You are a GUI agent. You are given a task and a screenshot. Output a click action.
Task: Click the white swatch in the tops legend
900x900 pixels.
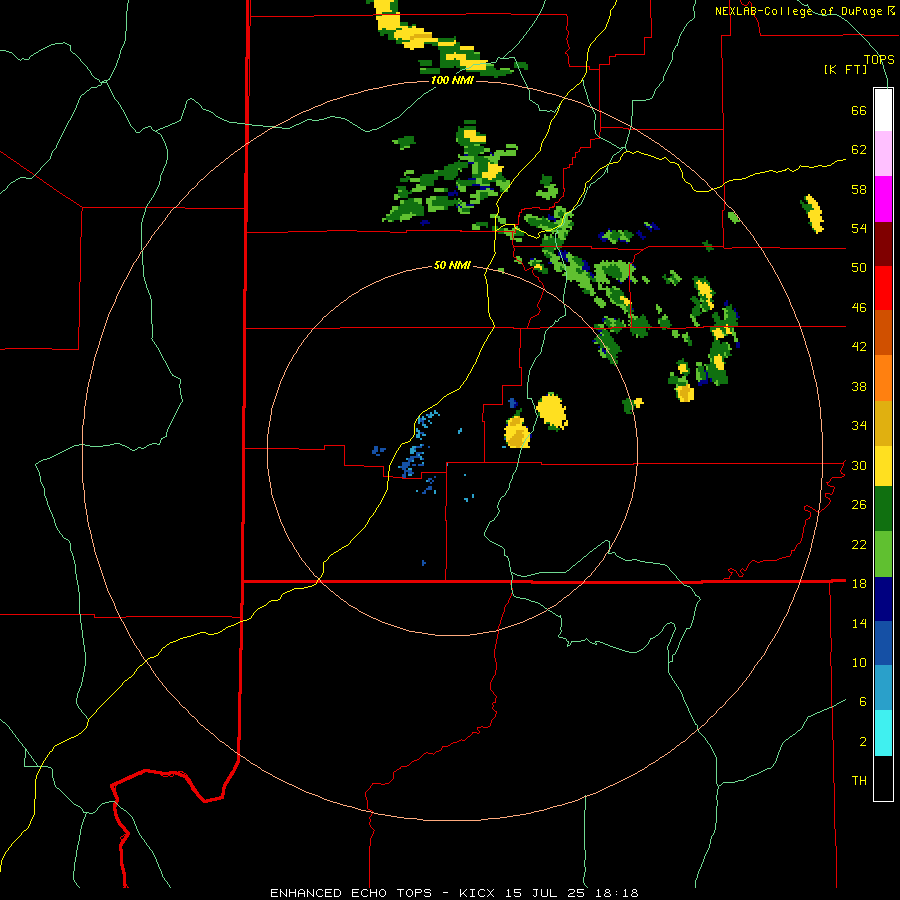(x=883, y=110)
